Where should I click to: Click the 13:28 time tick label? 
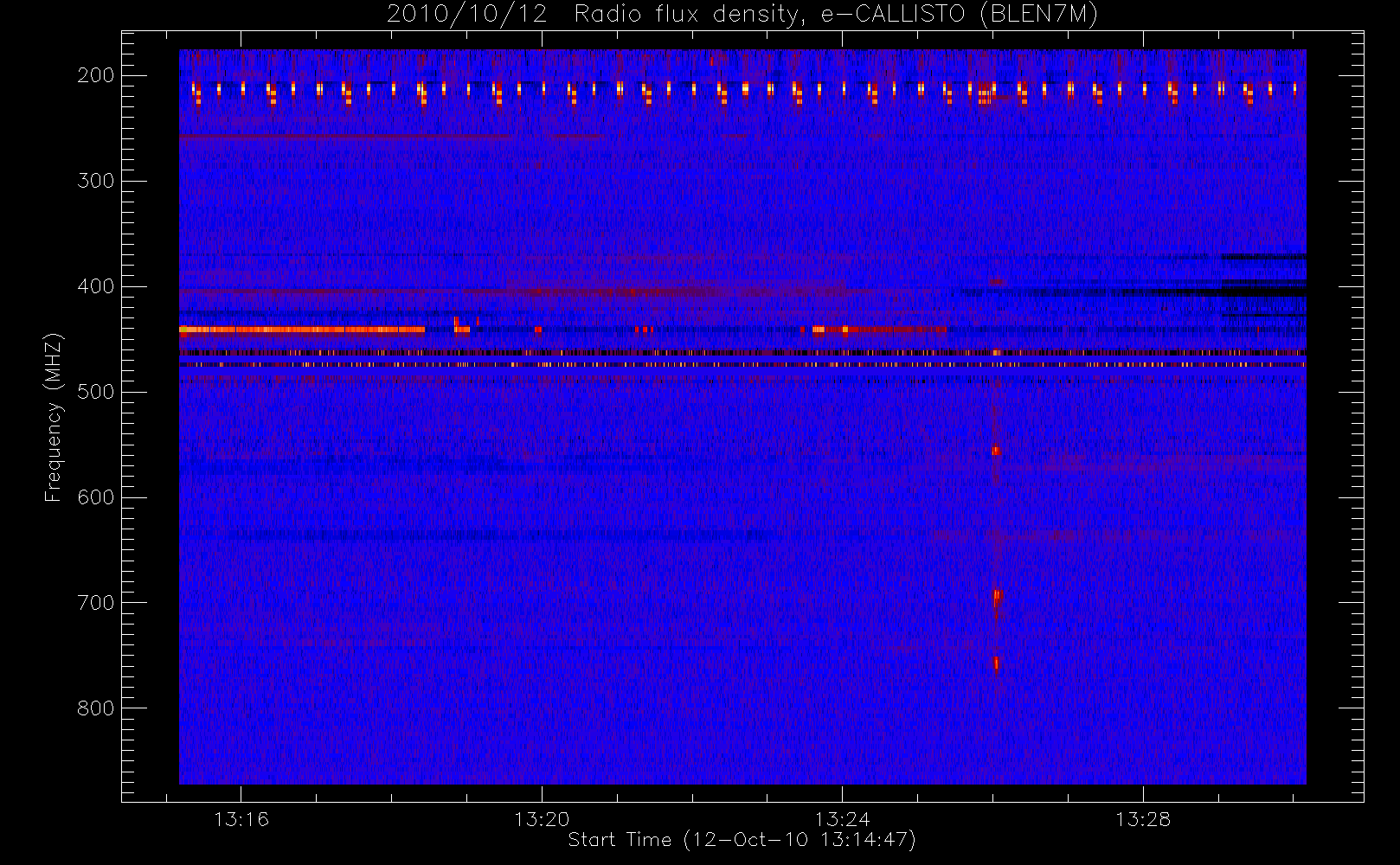click(x=1142, y=819)
